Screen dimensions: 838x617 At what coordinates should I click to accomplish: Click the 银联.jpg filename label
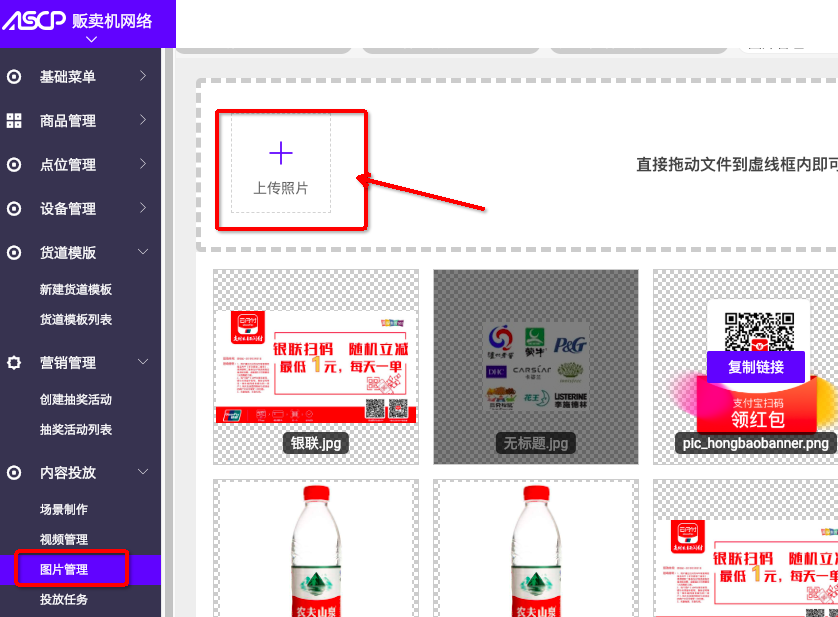316,443
